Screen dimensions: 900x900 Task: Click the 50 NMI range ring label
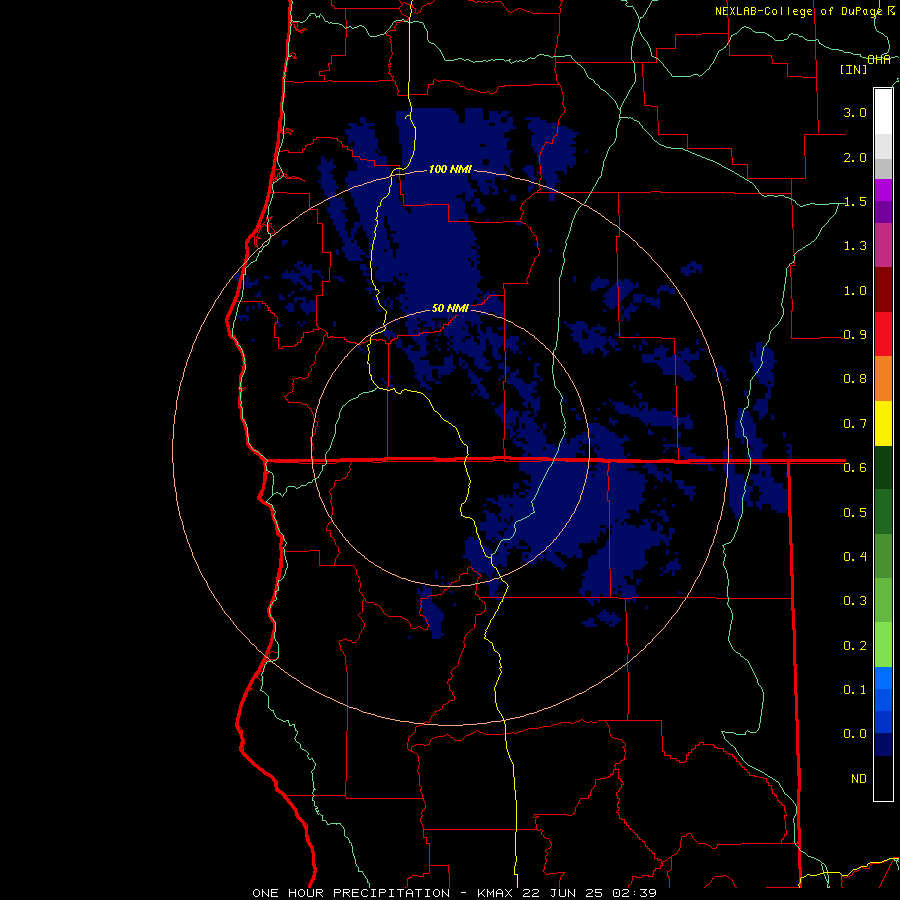[x=450, y=308]
